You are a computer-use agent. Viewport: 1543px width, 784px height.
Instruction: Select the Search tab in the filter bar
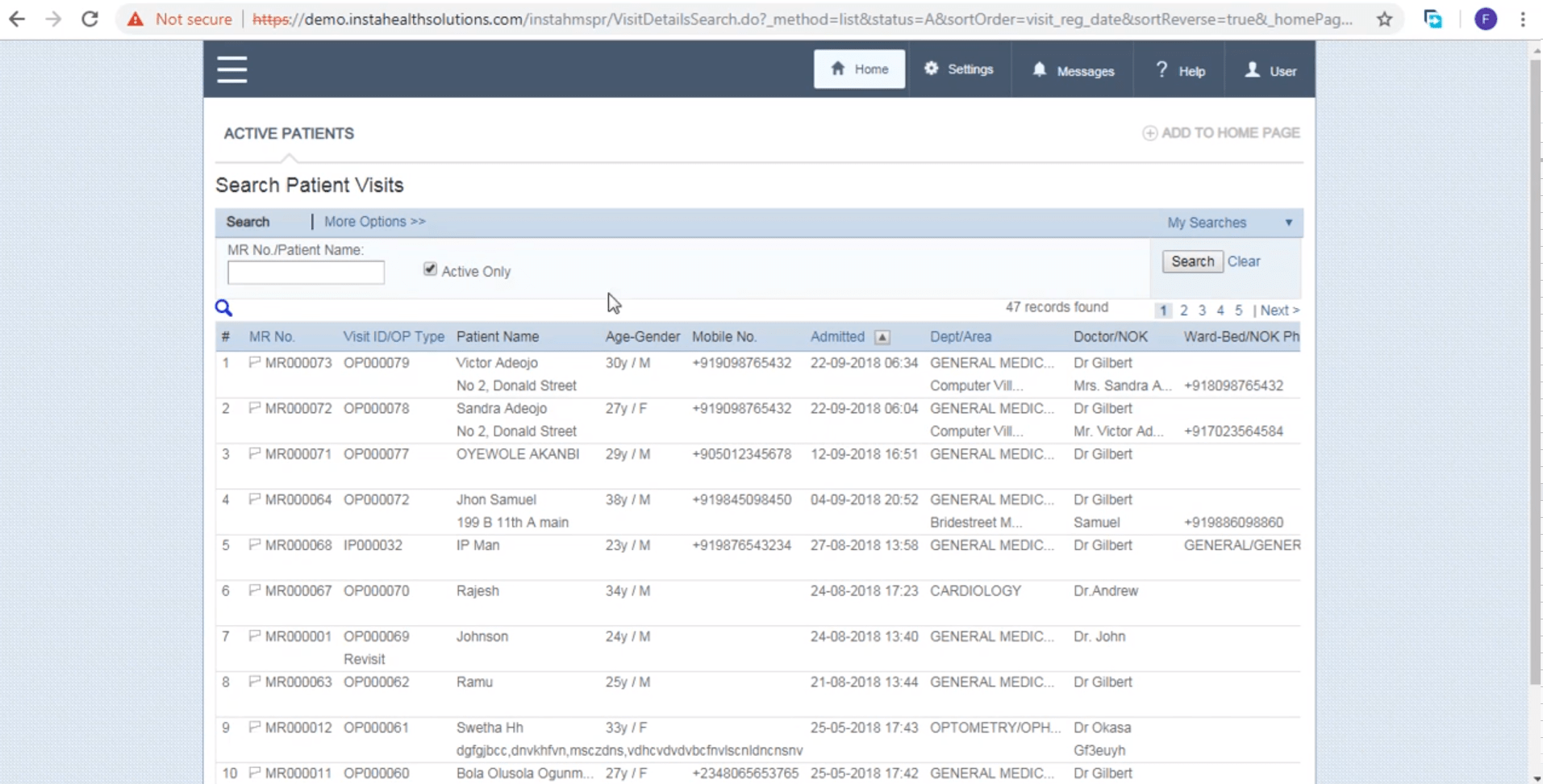[x=248, y=222]
